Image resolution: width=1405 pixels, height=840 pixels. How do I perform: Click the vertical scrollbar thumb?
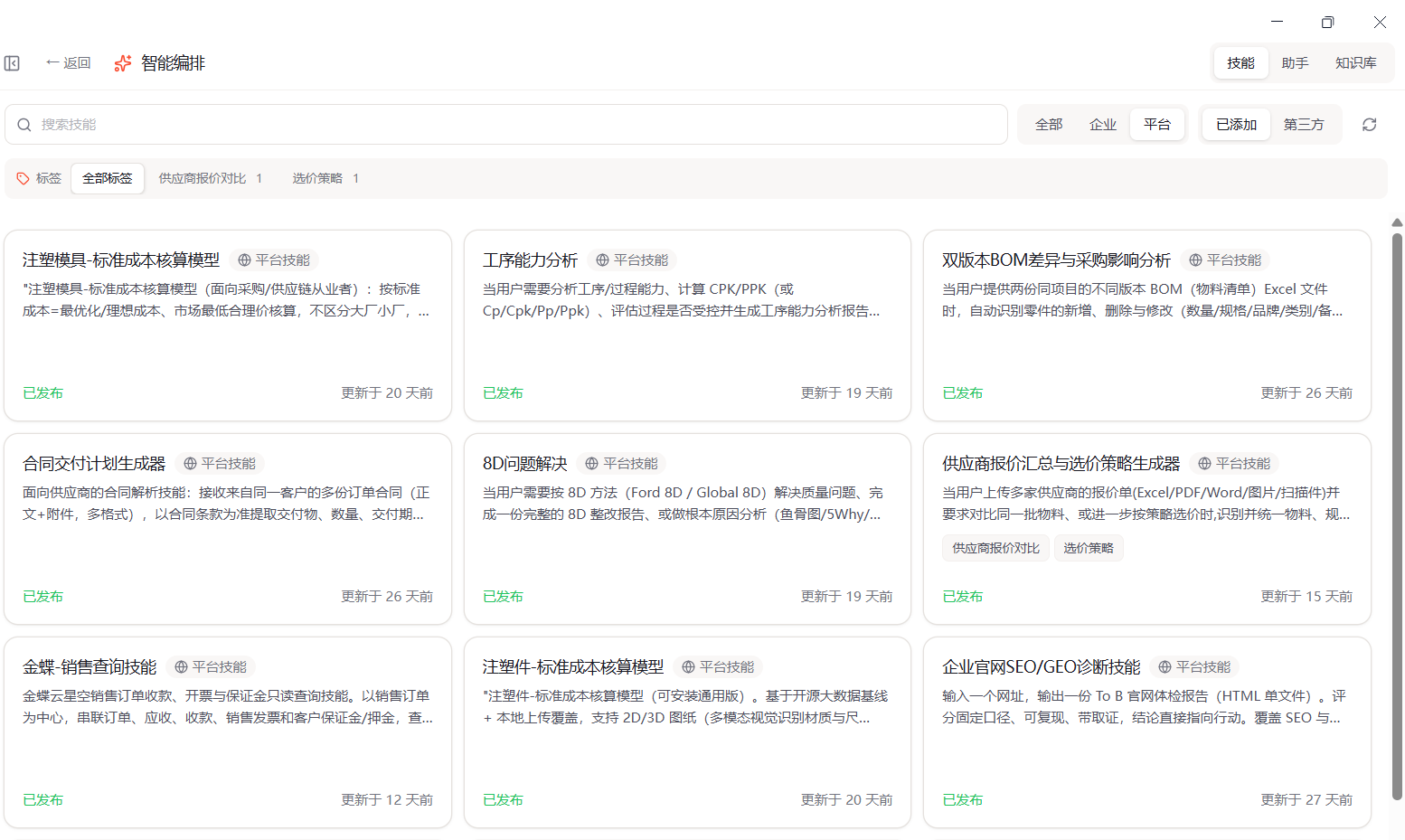[x=1397, y=515]
